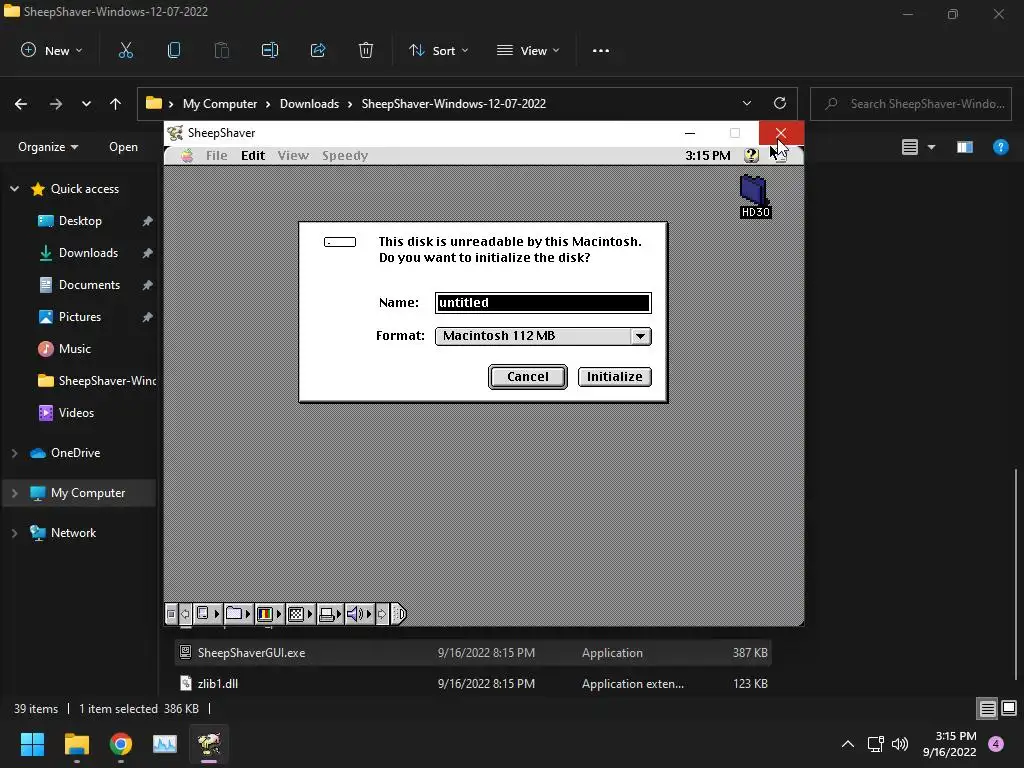Open the printer selector Control Strip module
The image size is (1024, 768).
pos(331,614)
